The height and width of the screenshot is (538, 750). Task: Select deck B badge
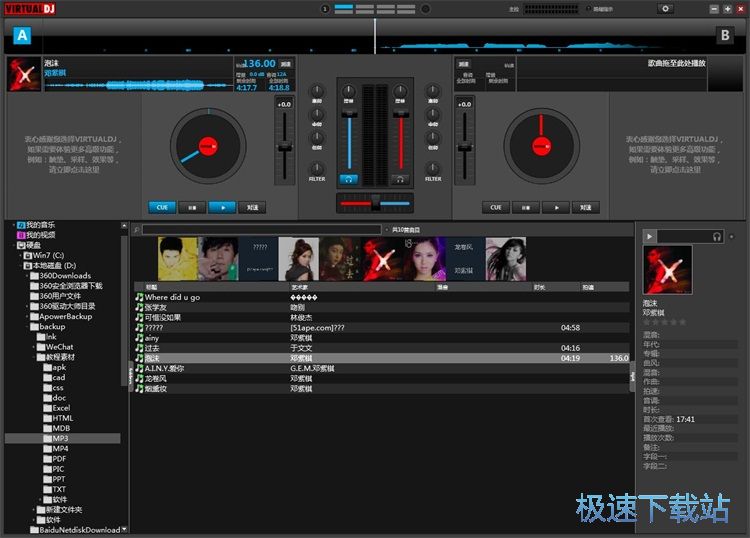coord(725,35)
